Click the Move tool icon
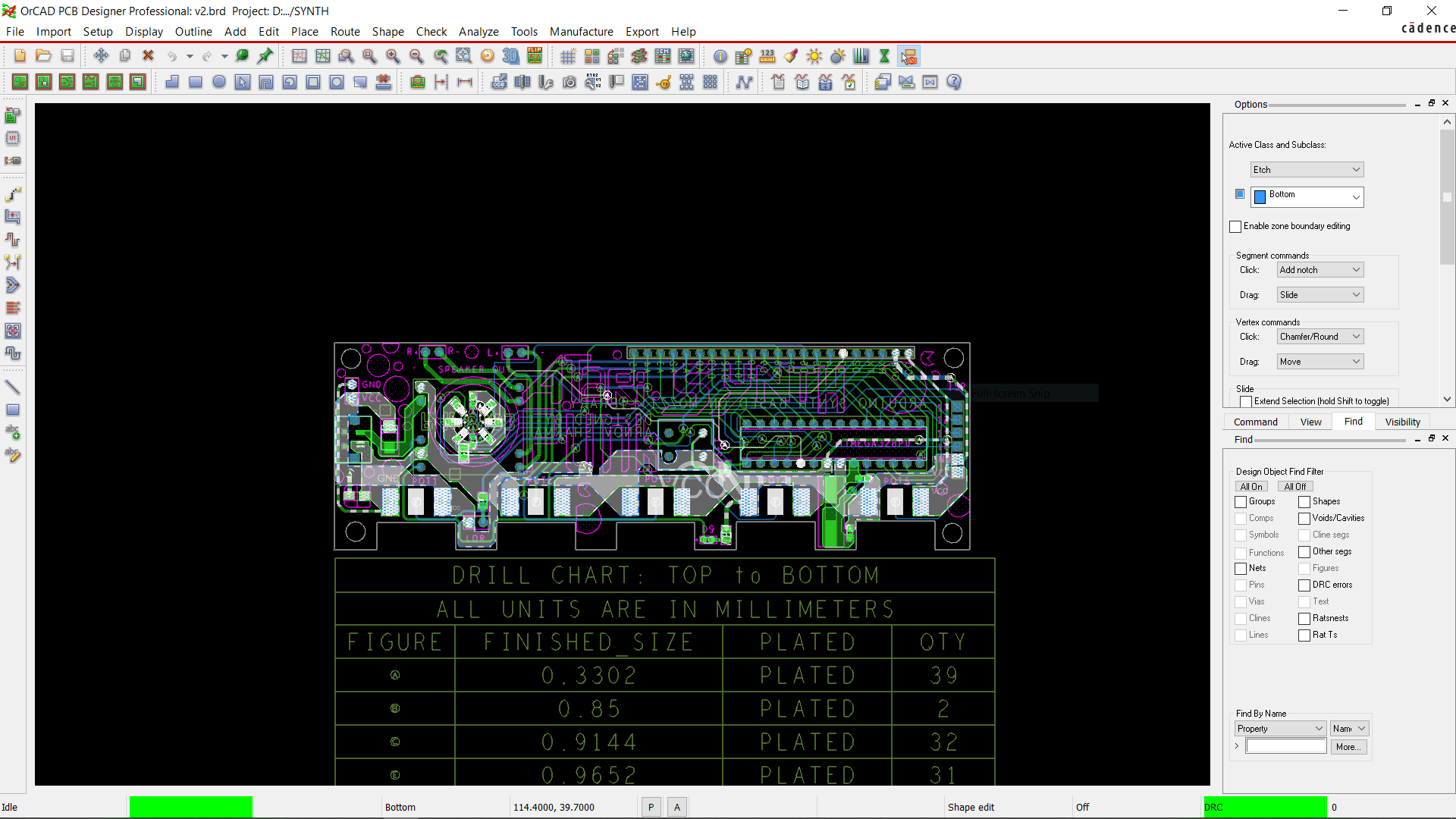 [x=101, y=56]
